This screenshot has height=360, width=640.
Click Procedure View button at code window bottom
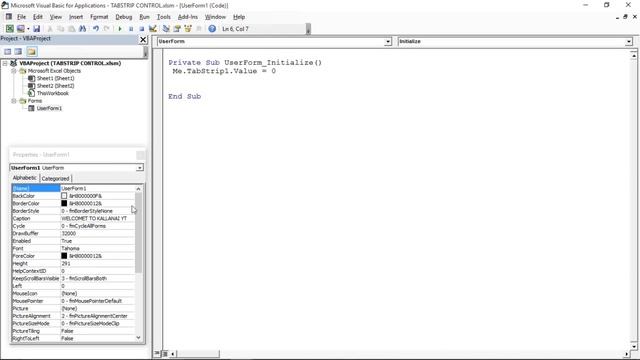(157, 353)
